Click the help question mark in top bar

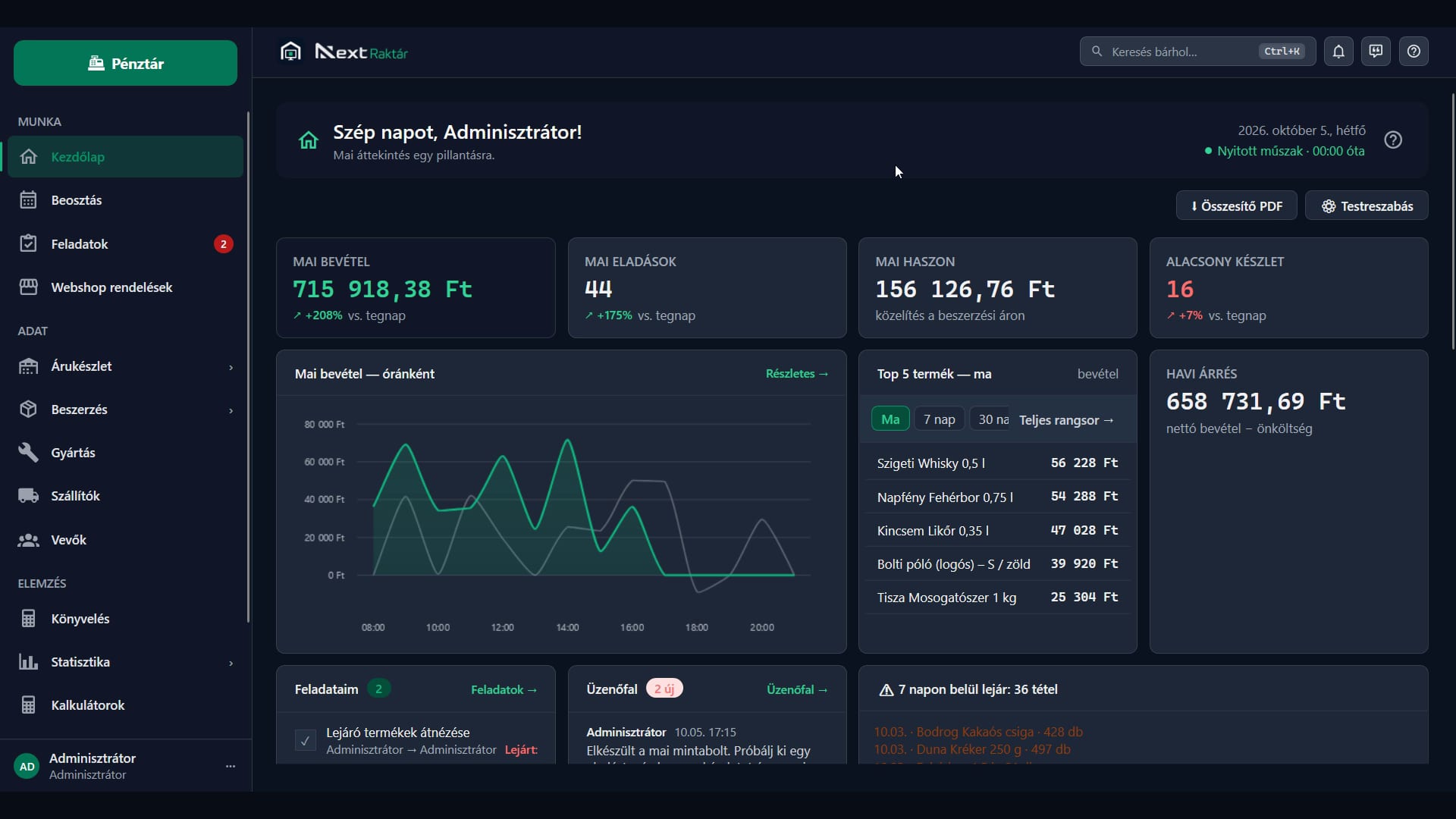pyautogui.click(x=1414, y=52)
